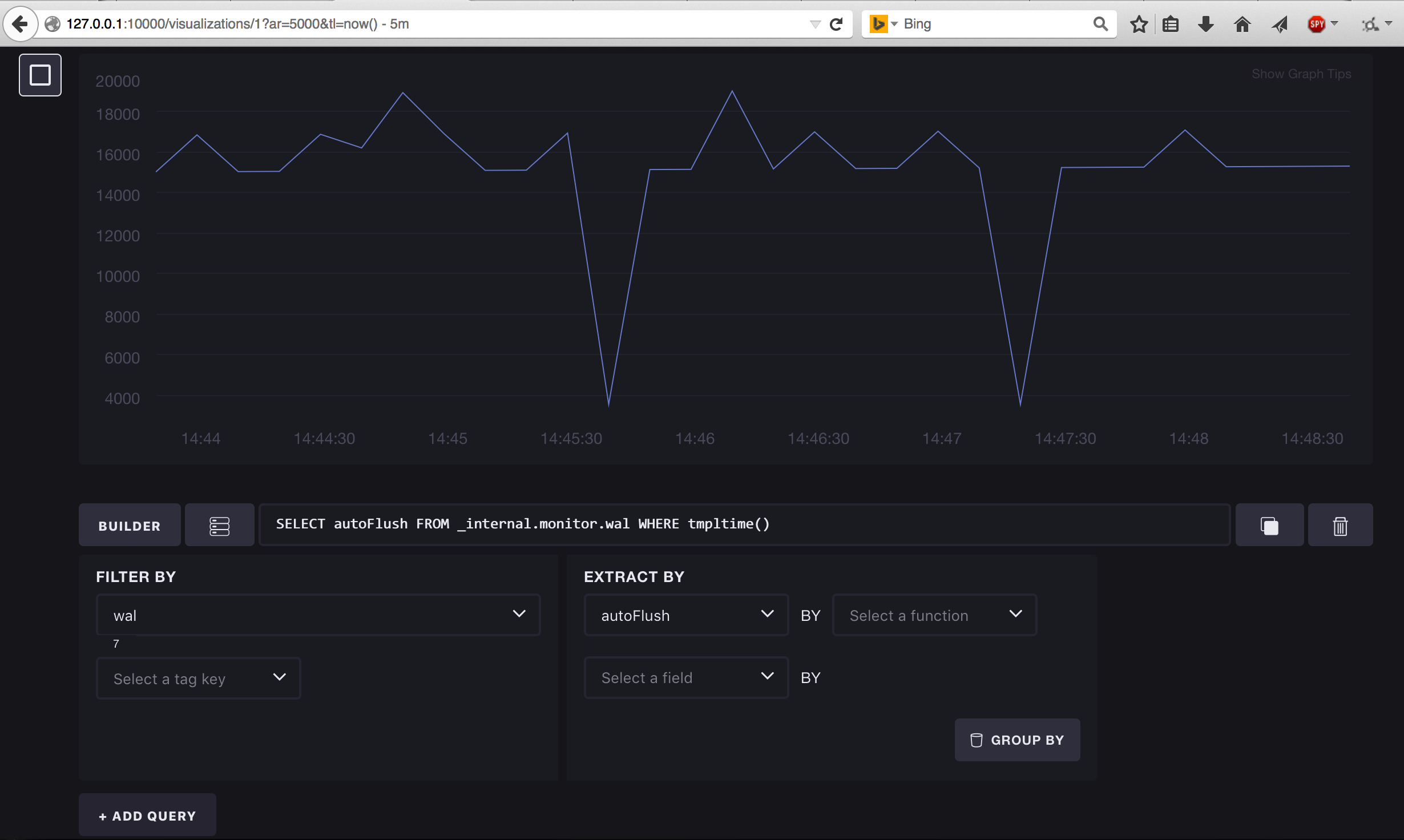1404x840 pixels.
Task: Open the downloads arrow icon
Action: coord(1205,24)
